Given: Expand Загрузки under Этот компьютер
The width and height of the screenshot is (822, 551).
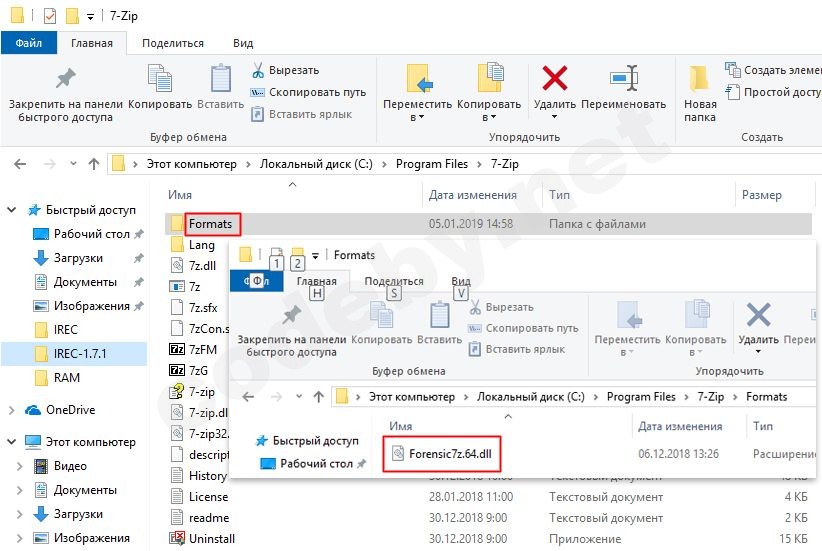Looking at the screenshot, I should pyautogui.click(x=19, y=514).
